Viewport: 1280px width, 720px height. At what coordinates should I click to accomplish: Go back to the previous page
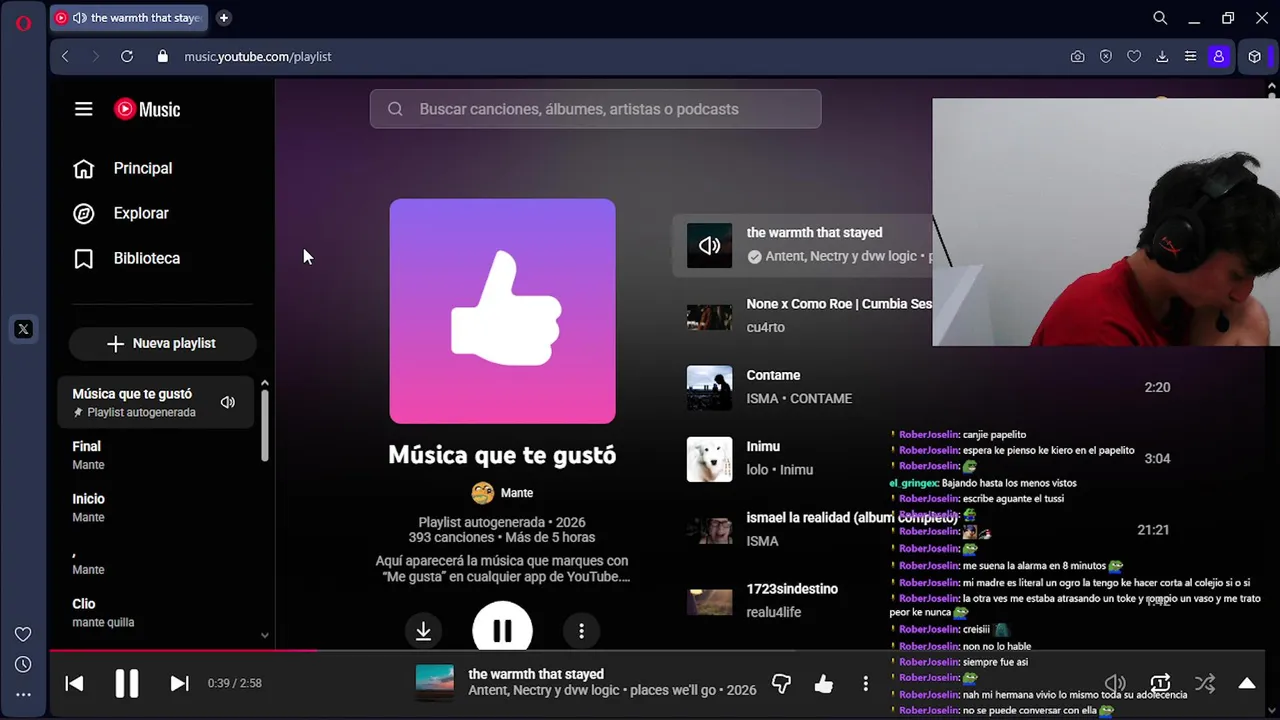pos(65,57)
